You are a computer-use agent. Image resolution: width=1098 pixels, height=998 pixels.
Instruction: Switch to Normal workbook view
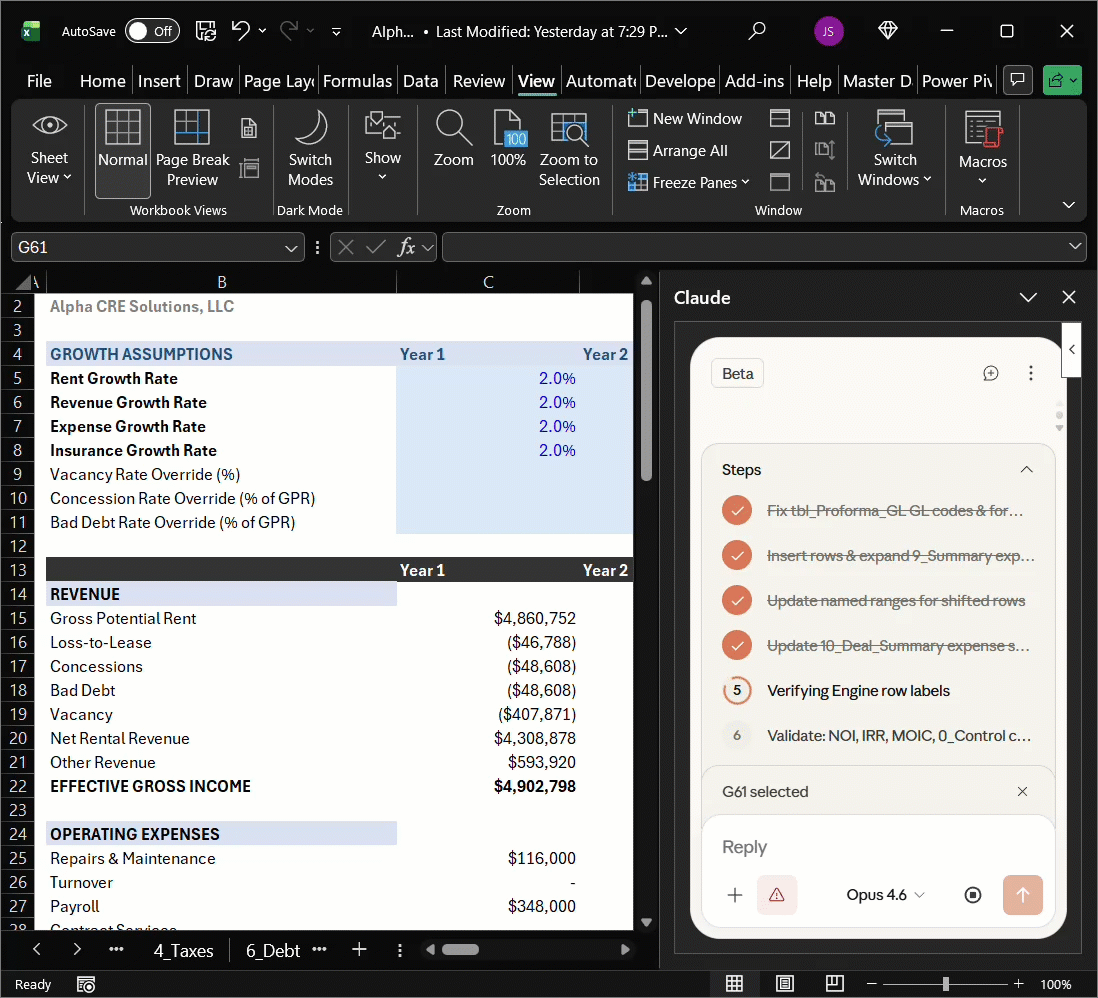(122, 148)
